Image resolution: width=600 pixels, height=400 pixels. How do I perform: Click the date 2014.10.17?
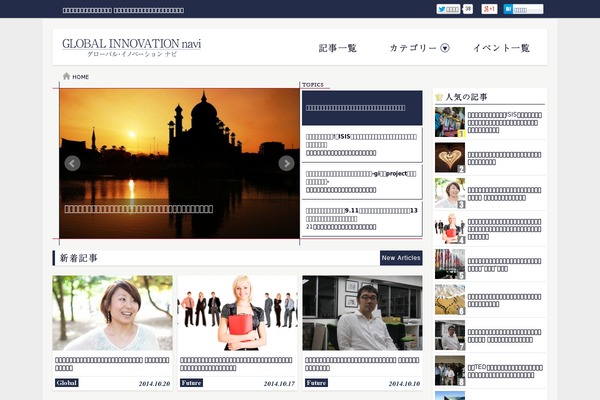click(279, 384)
